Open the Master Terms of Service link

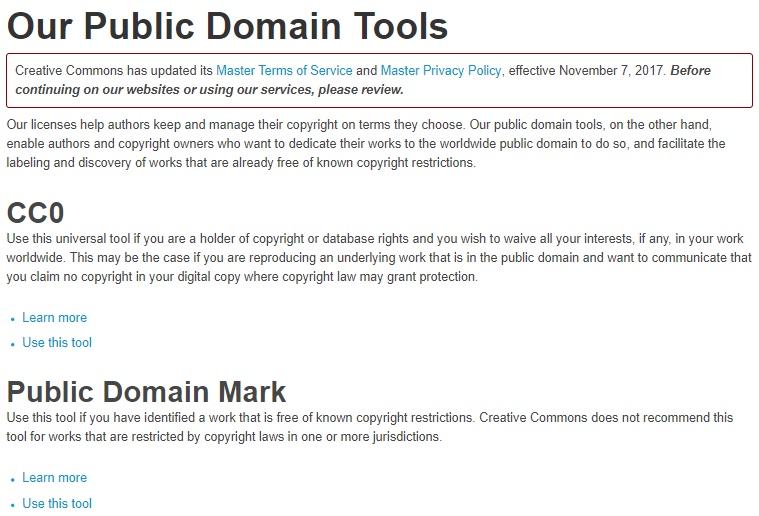pos(284,71)
